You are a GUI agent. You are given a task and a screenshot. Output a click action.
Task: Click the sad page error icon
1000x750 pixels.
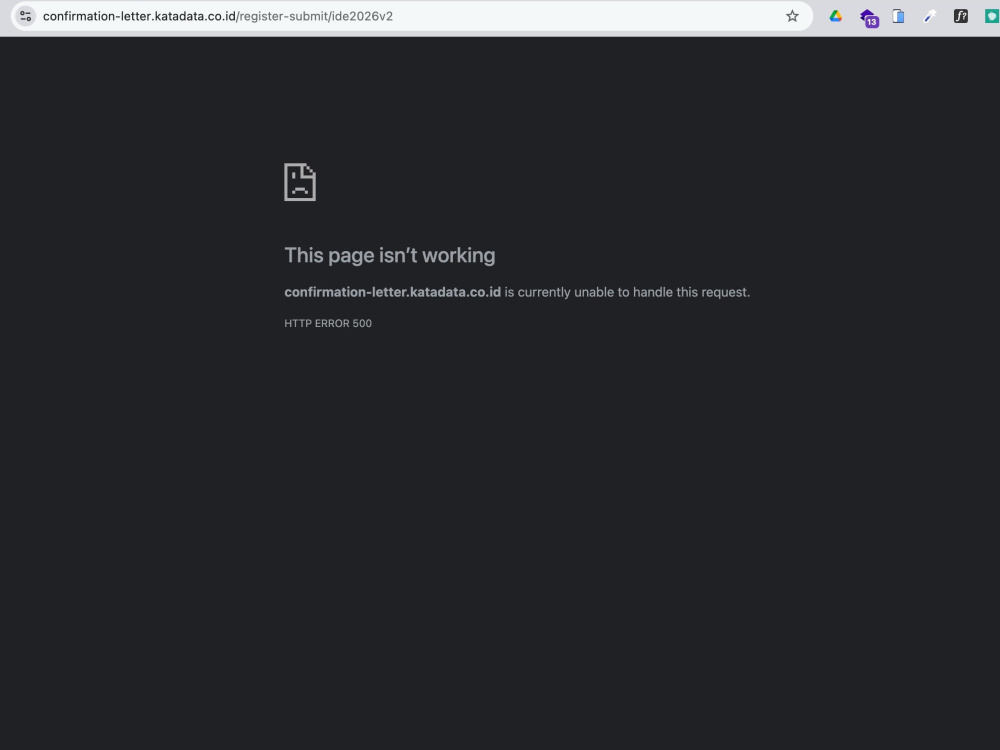pyautogui.click(x=300, y=182)
